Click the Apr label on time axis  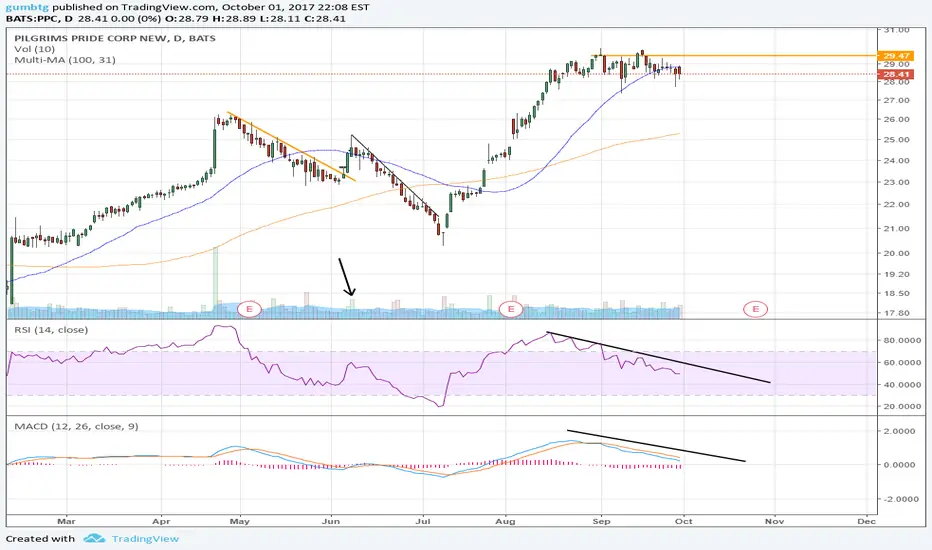point(161,521)
